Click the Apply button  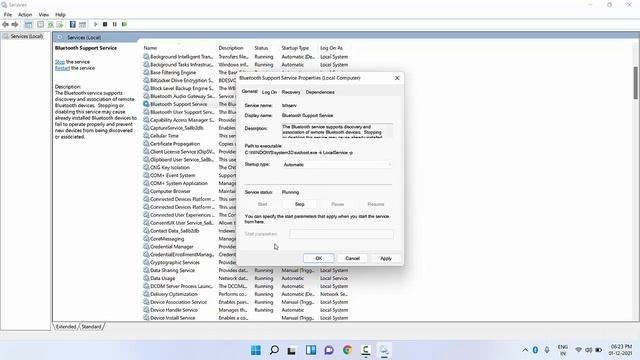(x=386, y=258)
